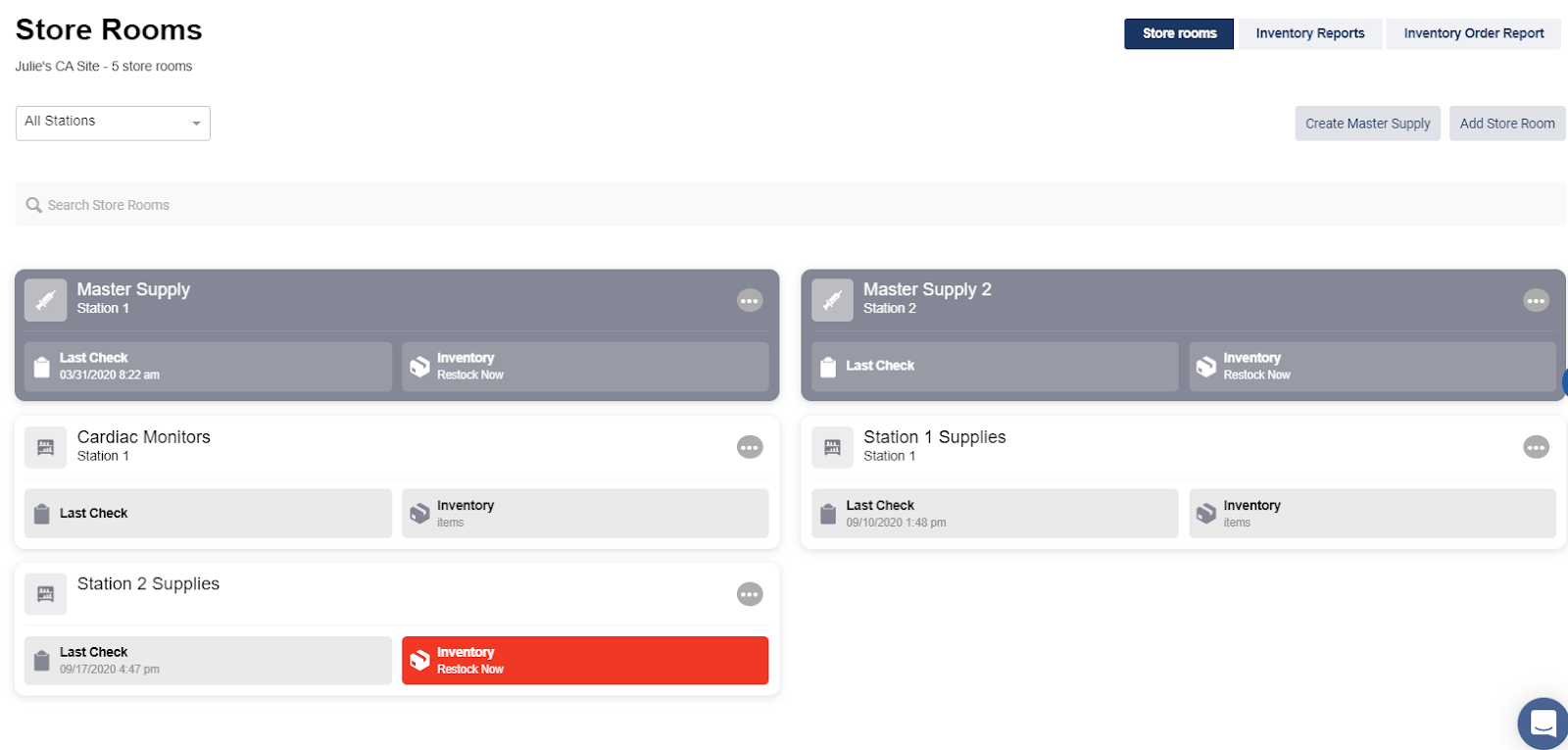Open Inventory items for Cardiac Monitors
Viewport: 1568px width, 750px height.
pos(585,514)
